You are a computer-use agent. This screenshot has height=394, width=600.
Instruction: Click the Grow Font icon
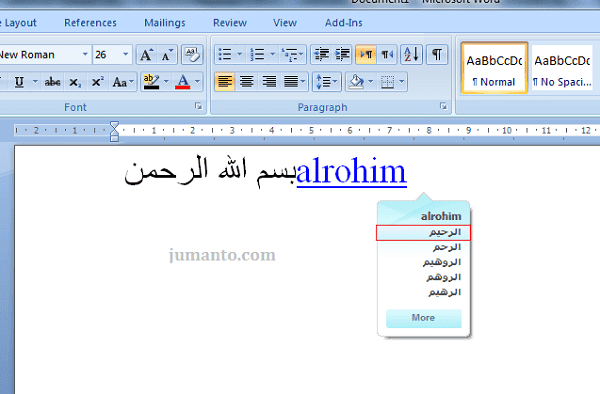tap(146, 55)
